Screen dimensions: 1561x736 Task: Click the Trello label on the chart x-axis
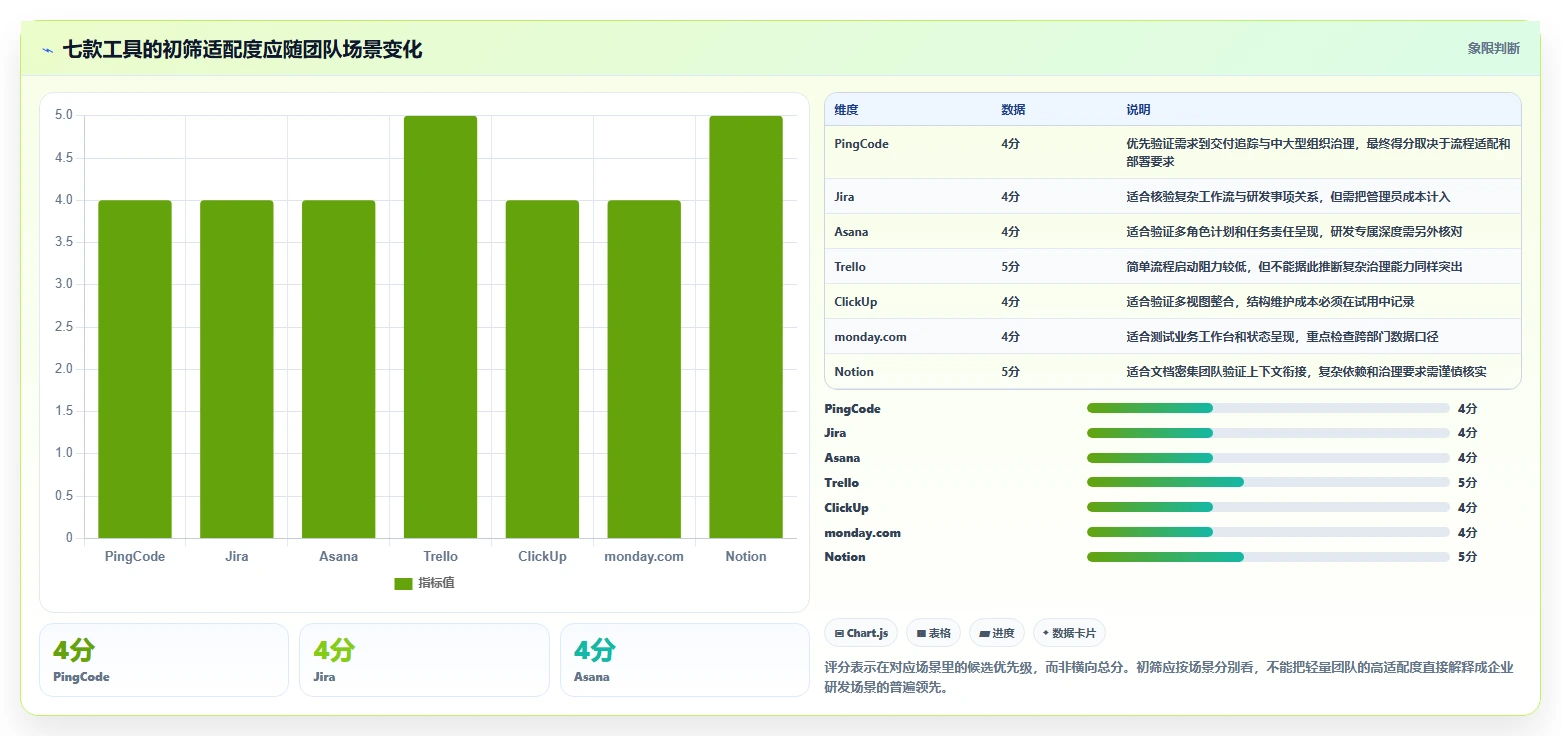[441, 556]
